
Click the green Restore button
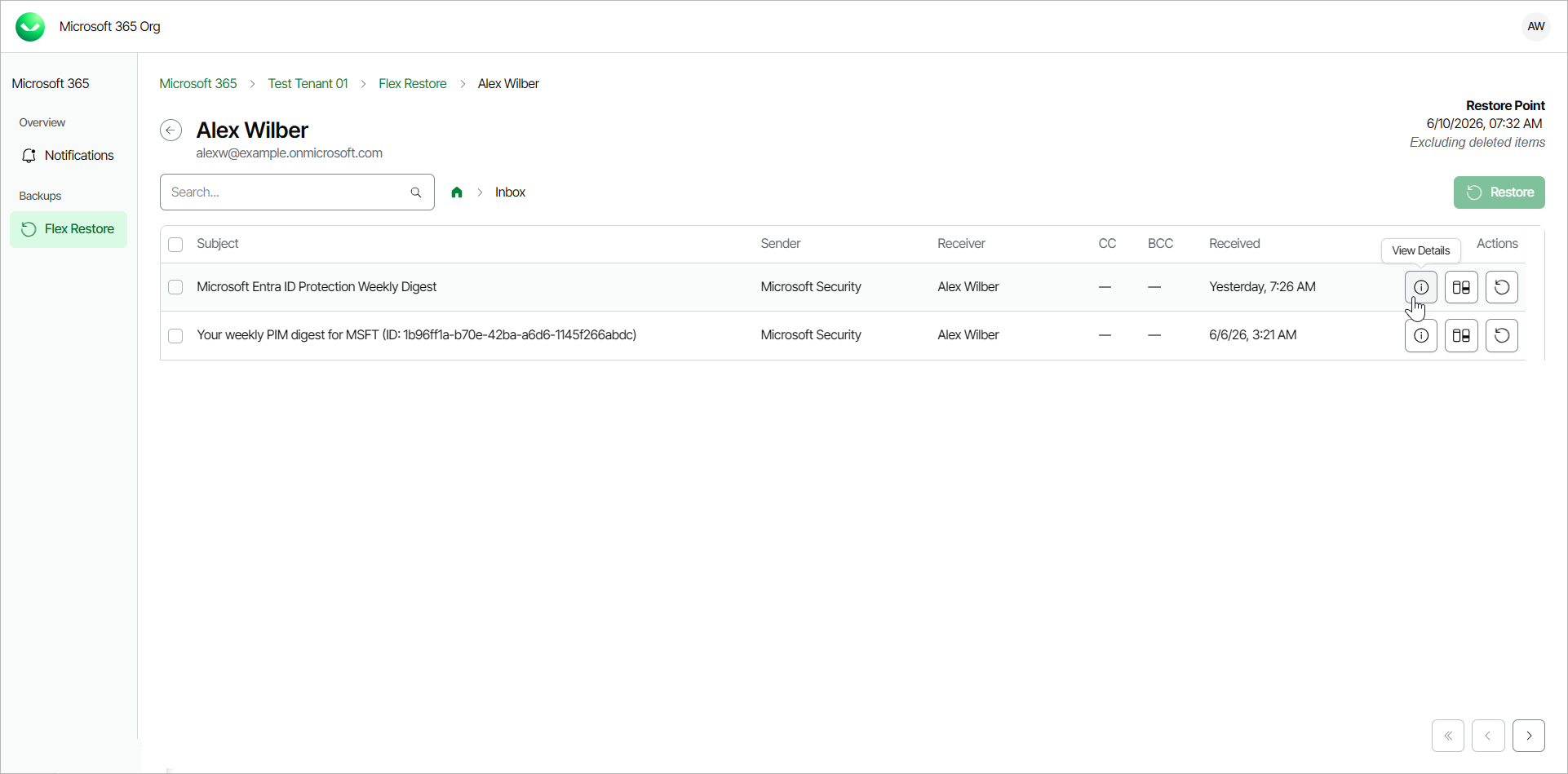(1499, 192)
